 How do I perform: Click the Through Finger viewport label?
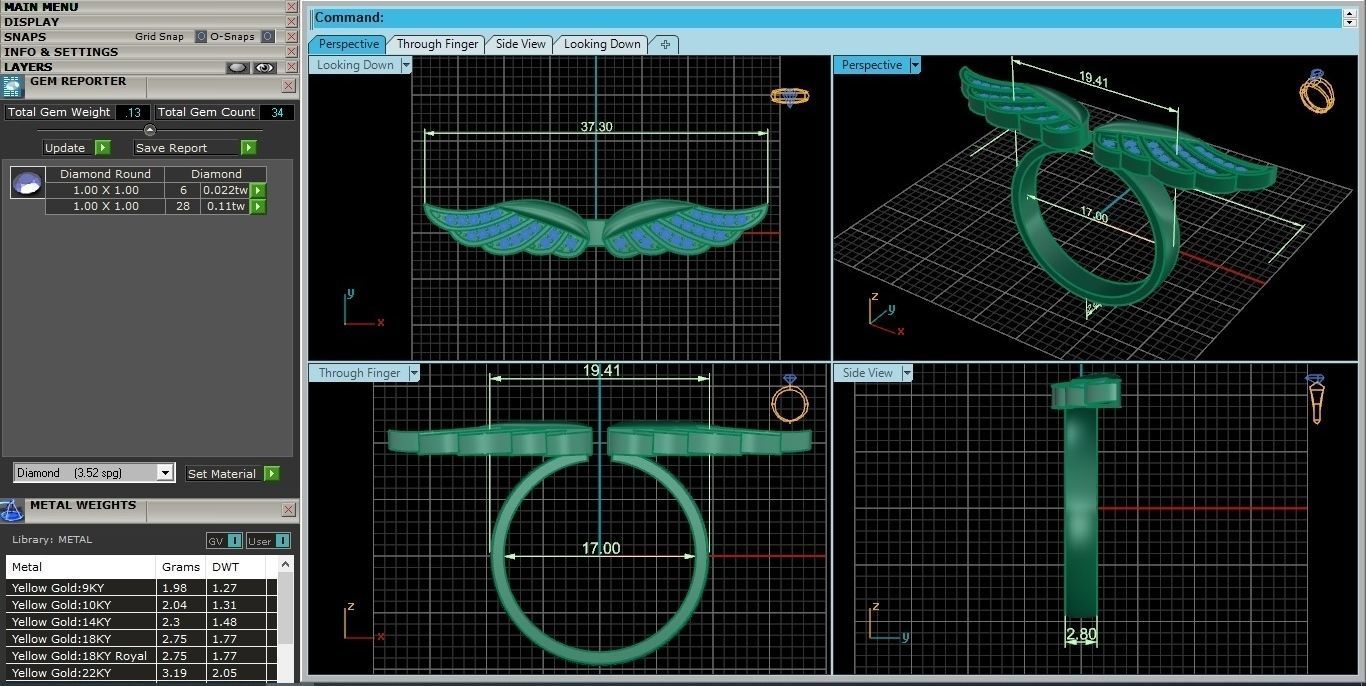click(x=359, y=373)
